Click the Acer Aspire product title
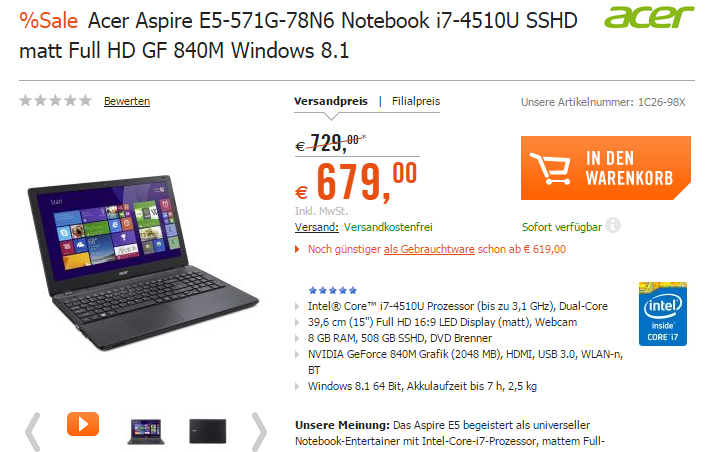The image size is (713, 452). [298, 35]
